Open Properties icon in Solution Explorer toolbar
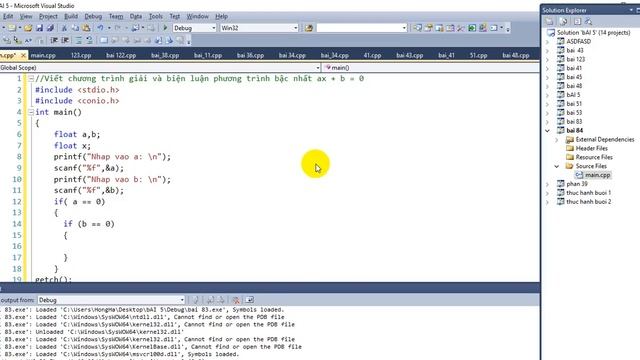640x360 pixels. coord(550,21)
